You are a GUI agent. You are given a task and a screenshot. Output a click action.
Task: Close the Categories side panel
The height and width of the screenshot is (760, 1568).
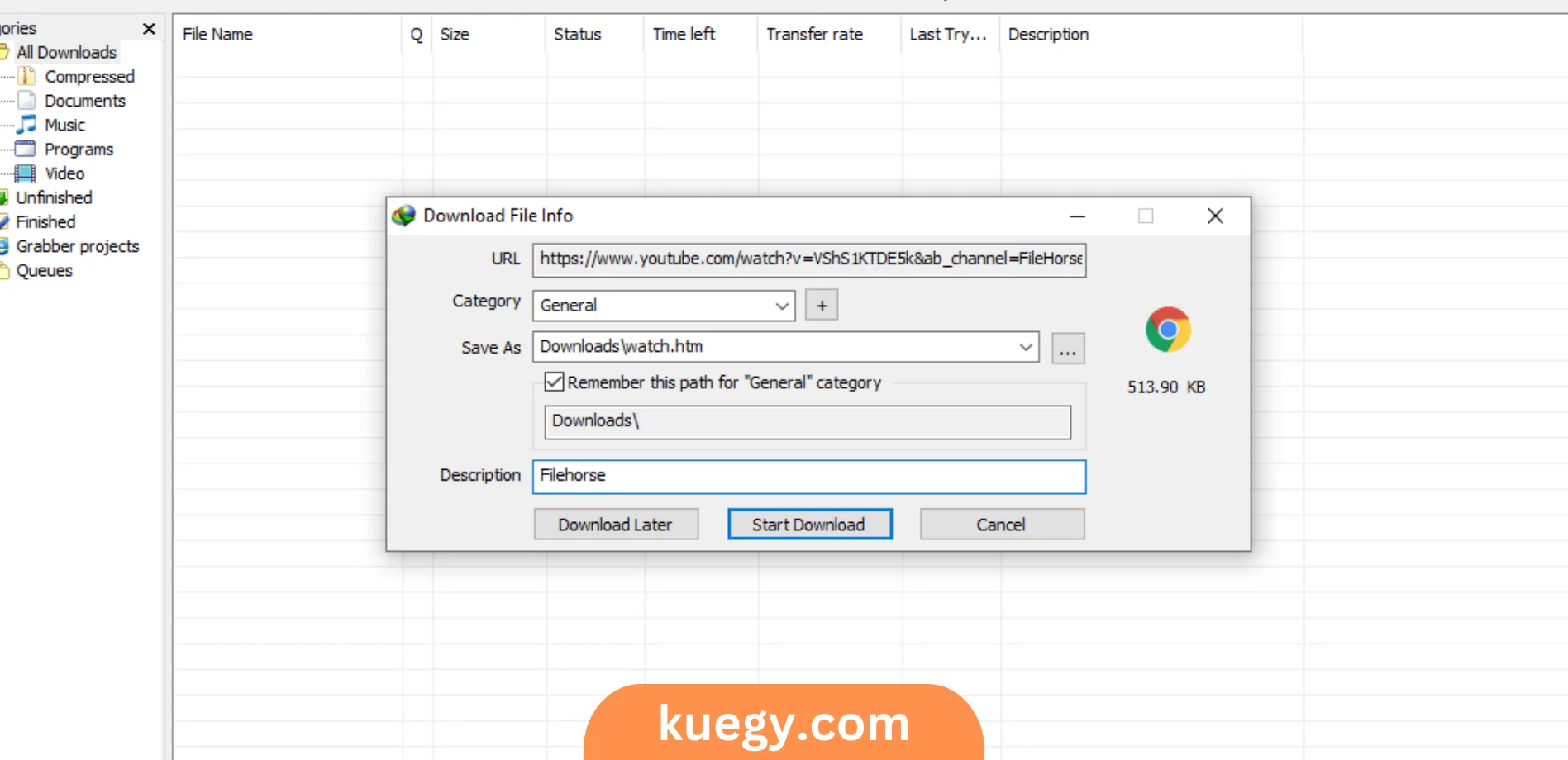click(x=149, y=29)
